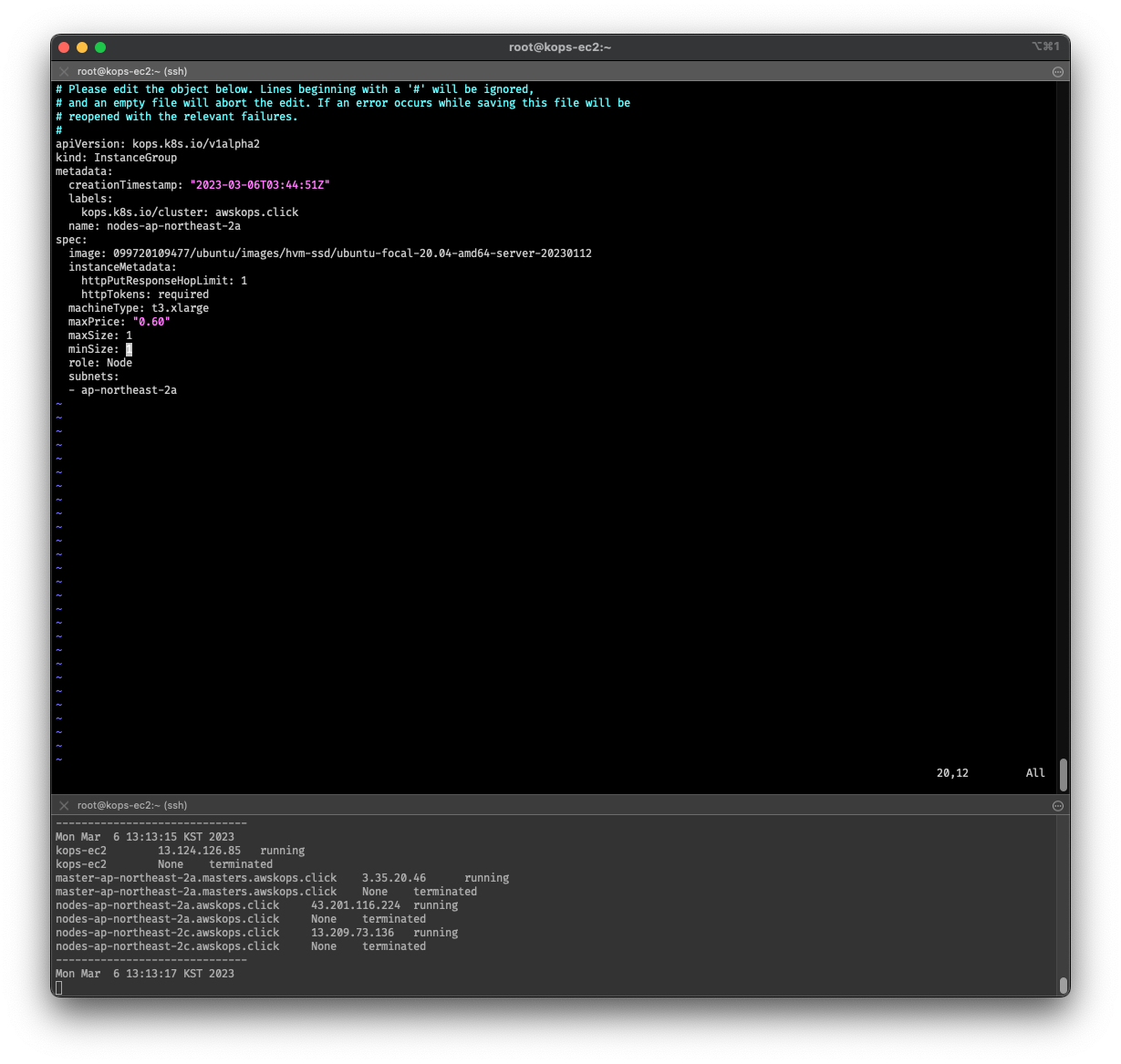Click the instanceMetadata: key line
This screenshot has width=1121, height=1064.
(122, 267)
